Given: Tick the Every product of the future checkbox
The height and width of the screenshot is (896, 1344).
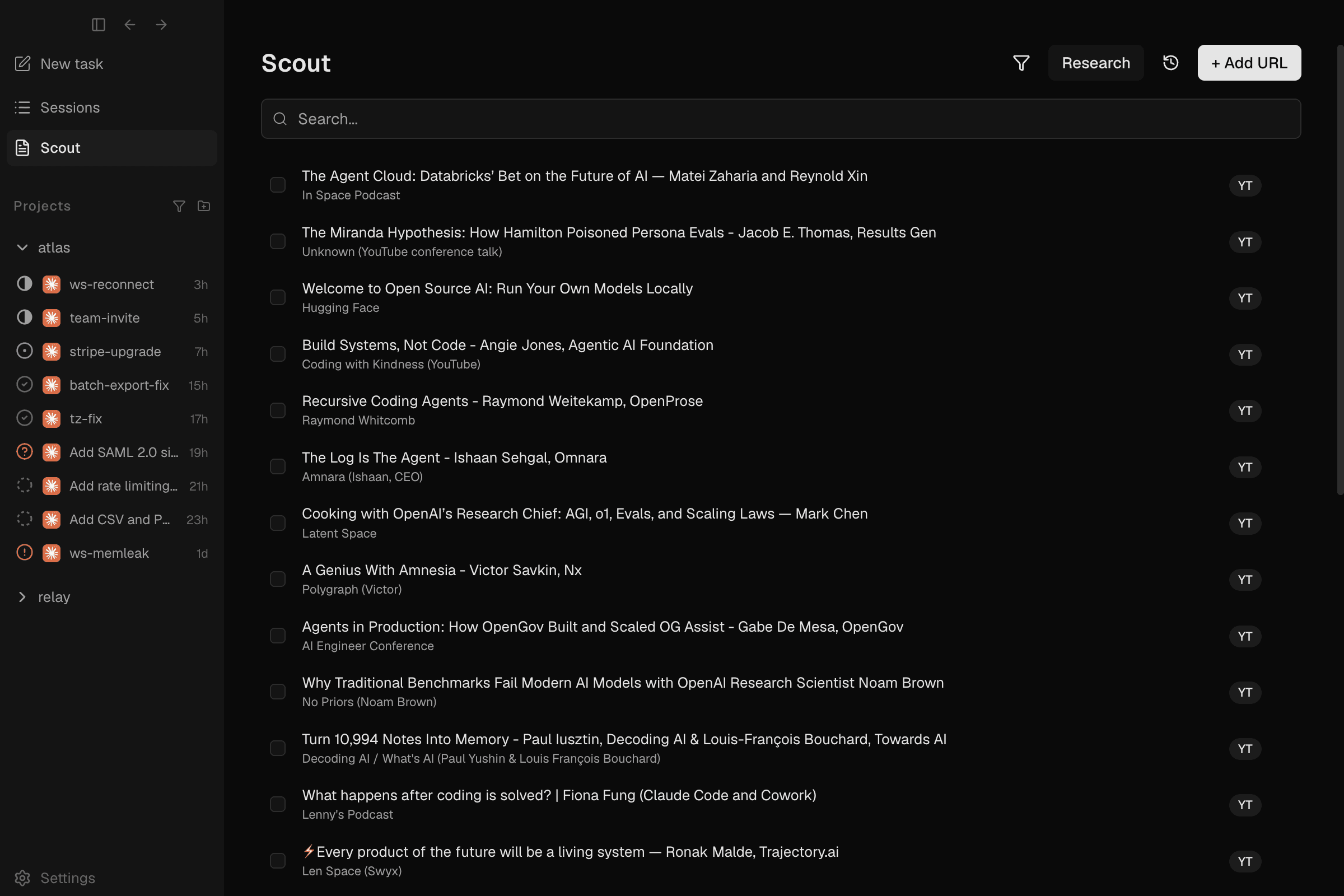Looking at the screenshot, I should (x=278, y=861).
